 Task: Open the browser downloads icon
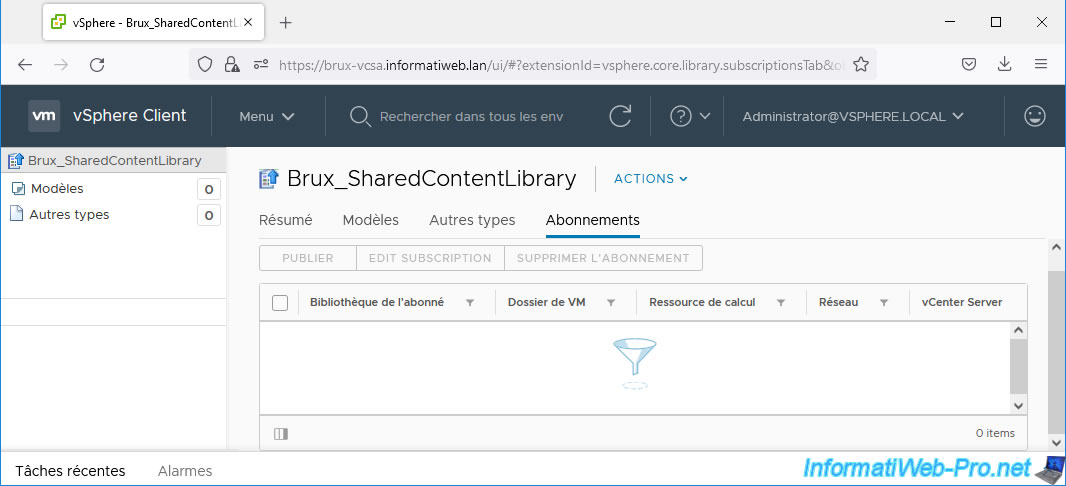point(1004,65)
